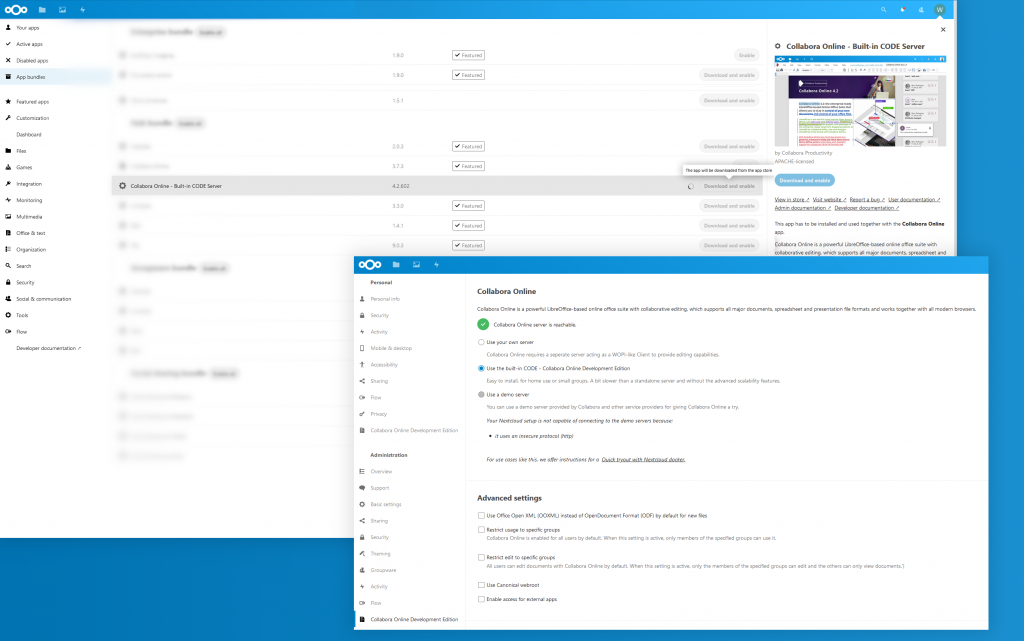Open Files icon in settings window header
This screenshot has width=1024, height=641.
(x=396, y=264)
